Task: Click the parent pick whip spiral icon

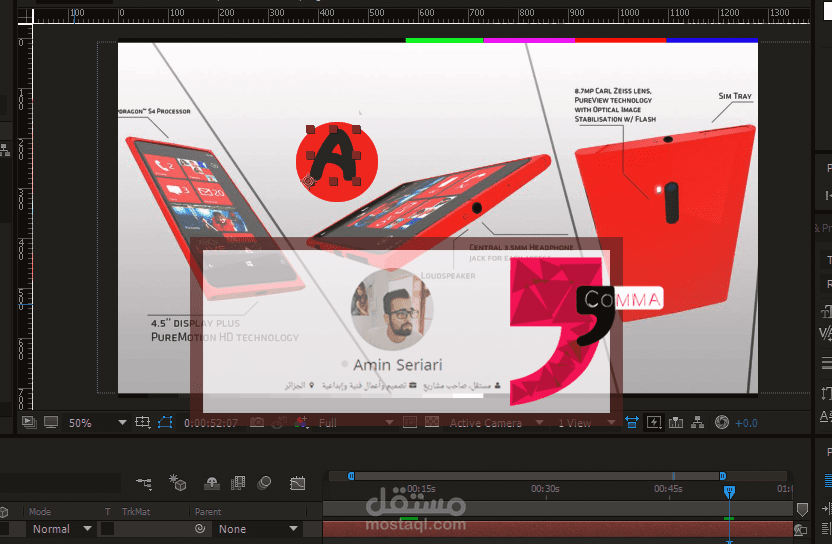Action: click(200, 529)
